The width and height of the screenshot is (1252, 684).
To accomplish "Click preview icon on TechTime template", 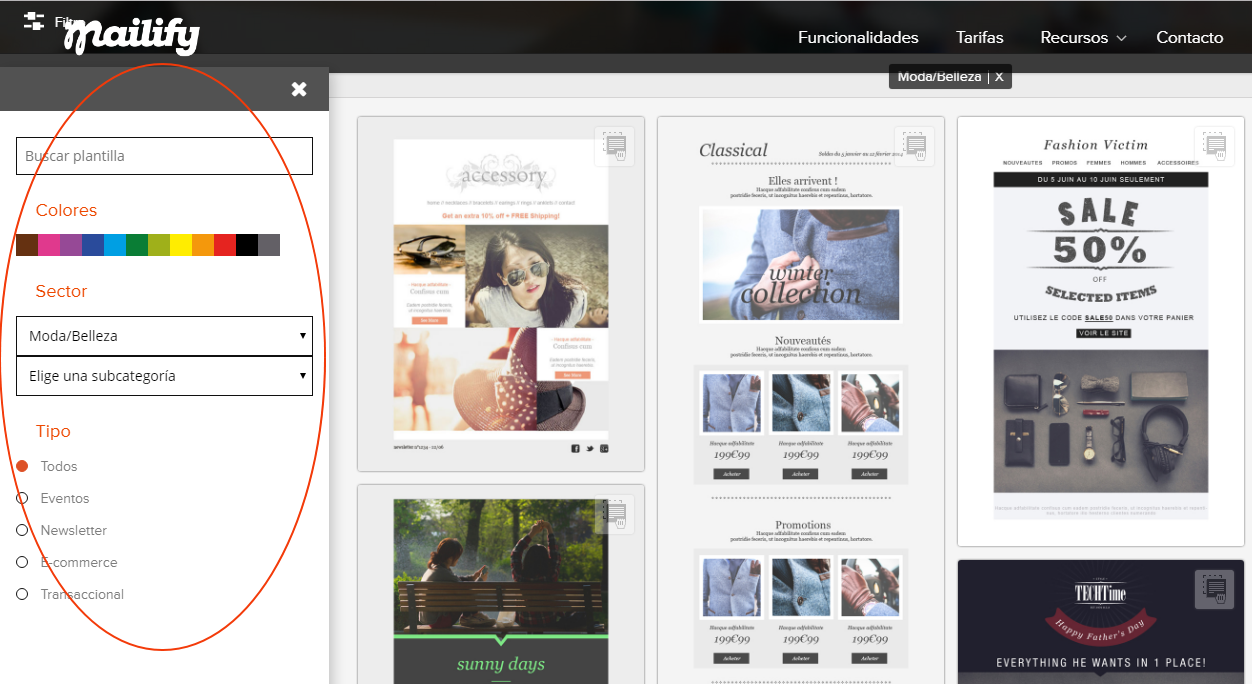I will coord(1214,589).
